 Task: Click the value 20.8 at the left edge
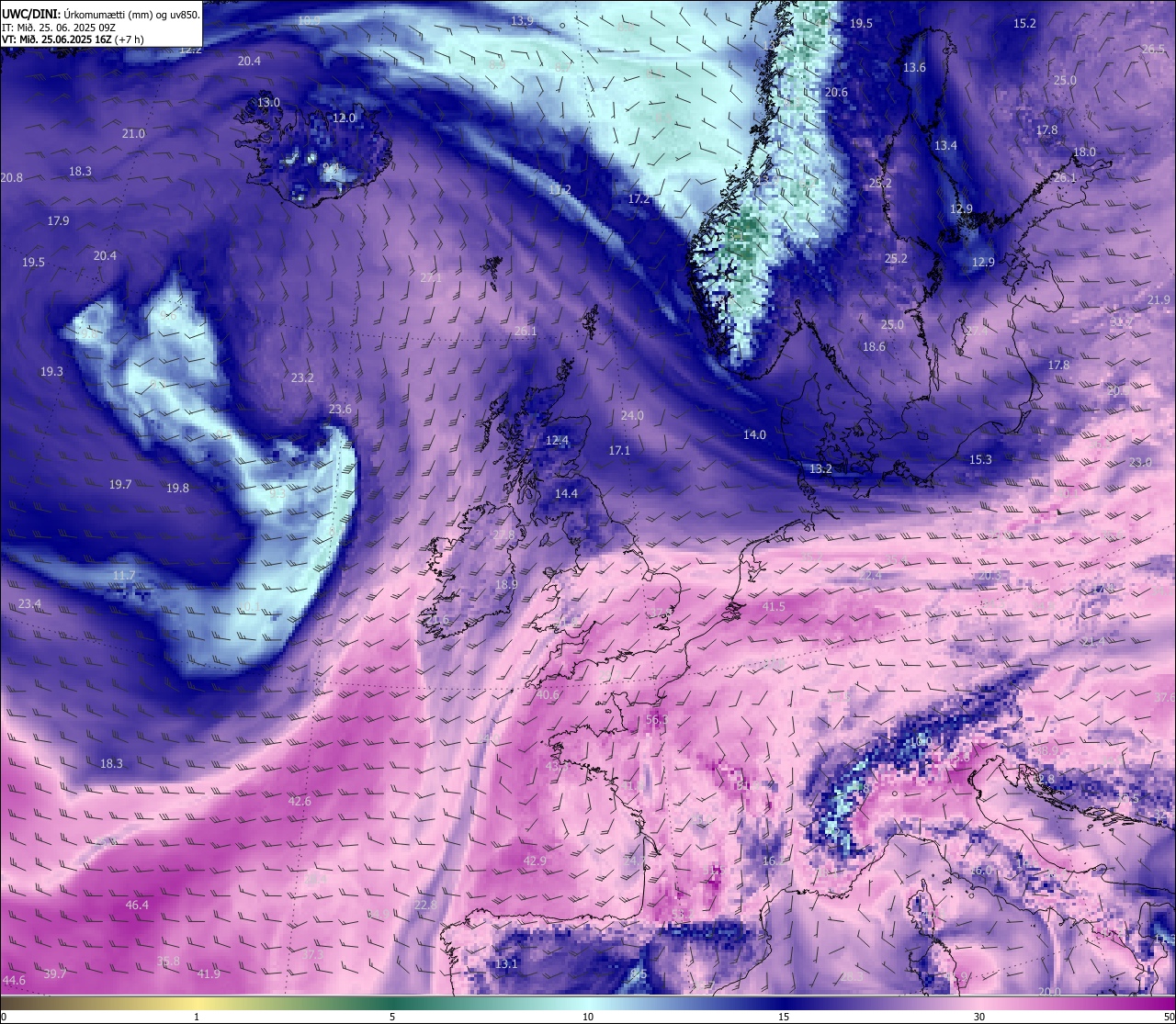tap(12, 178)
